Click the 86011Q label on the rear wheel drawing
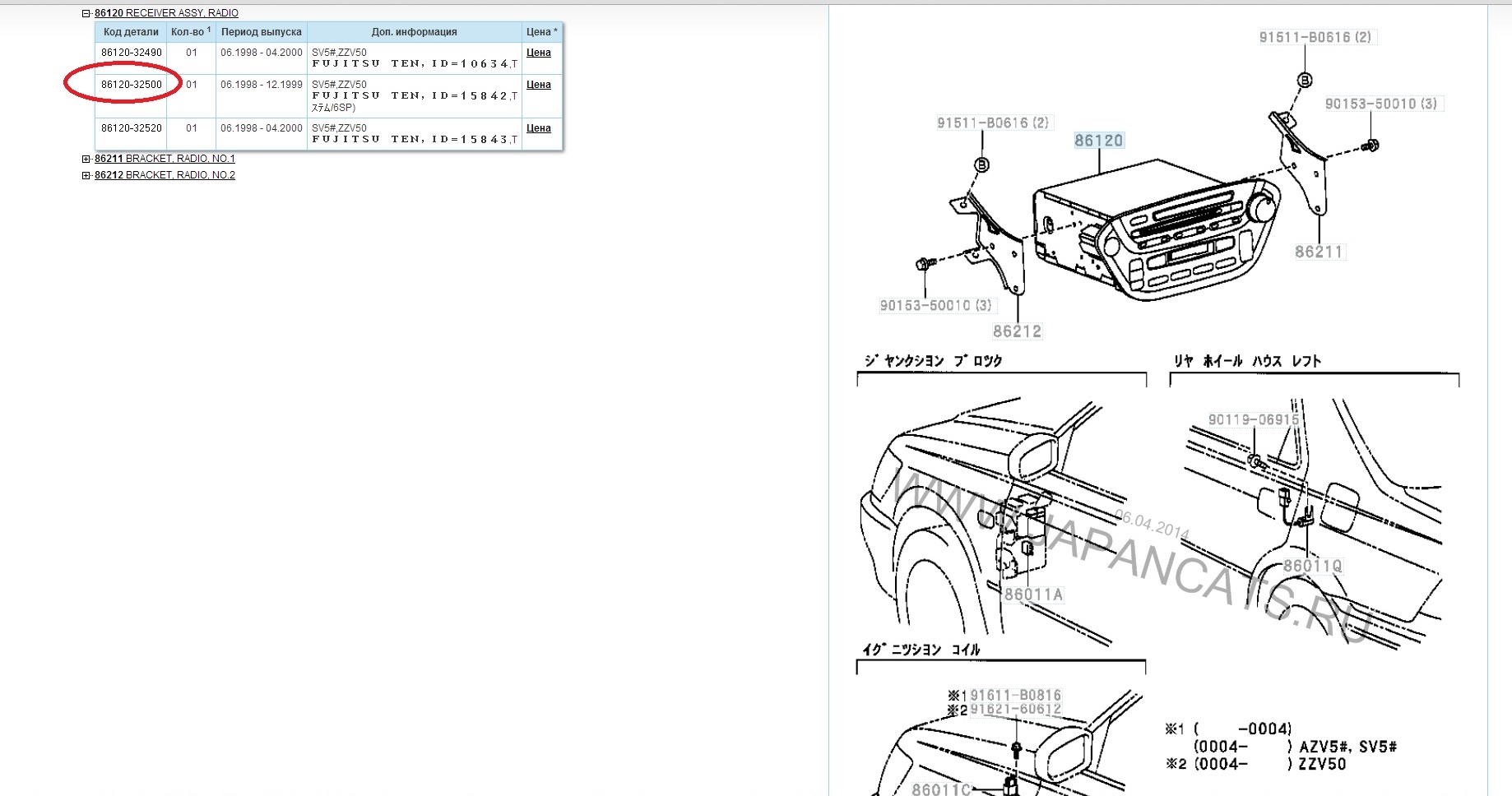This screenshot has width=1512, height=796. (1313, 566)
